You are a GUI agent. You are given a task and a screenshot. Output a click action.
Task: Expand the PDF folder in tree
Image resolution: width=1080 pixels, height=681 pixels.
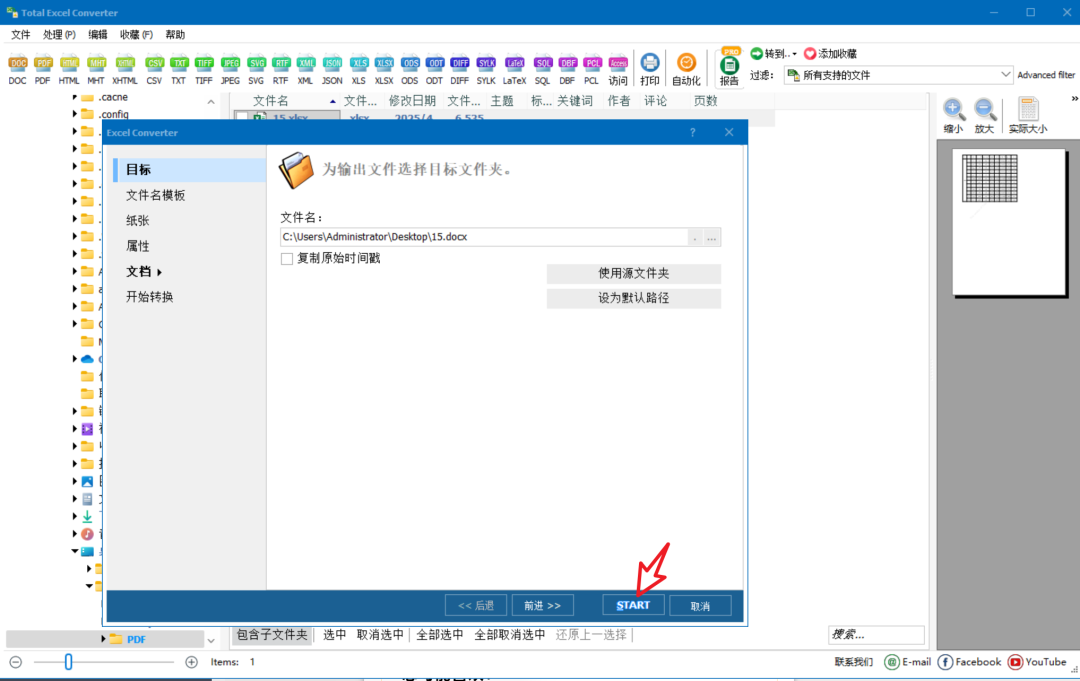pos(103,639)
